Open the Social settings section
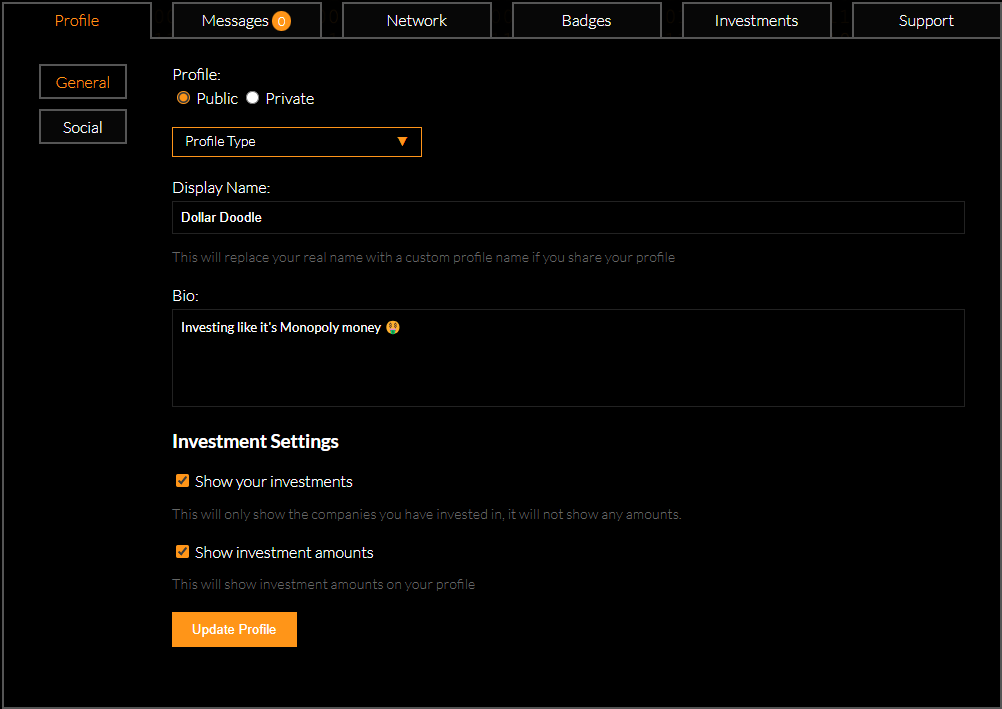The height and width of the screenshot is (709, 1002). [83, 127]
